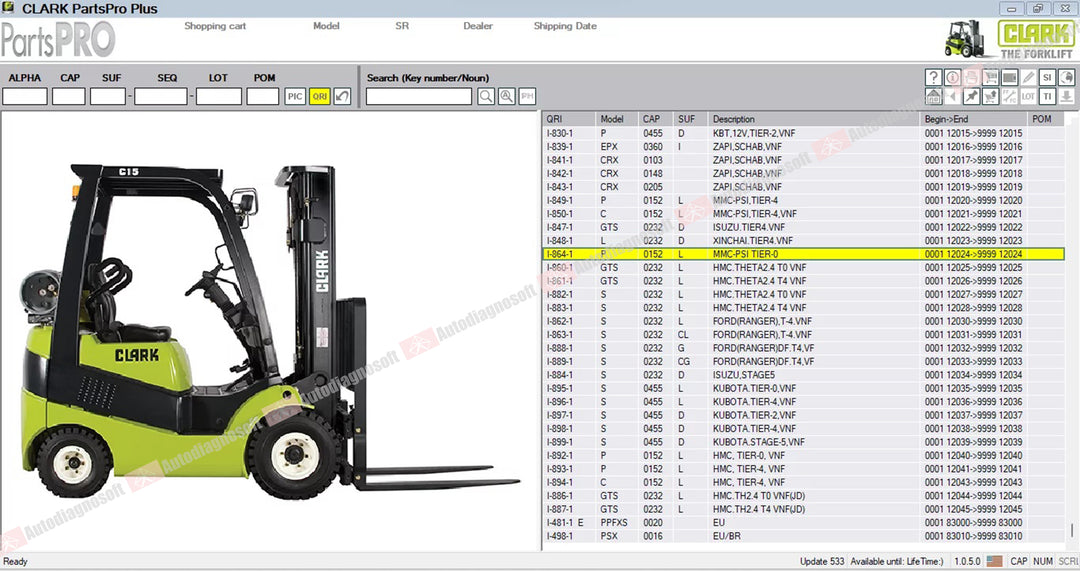
Task: Click the flag icon in the status bar
Action: click(x=994, y=561)
